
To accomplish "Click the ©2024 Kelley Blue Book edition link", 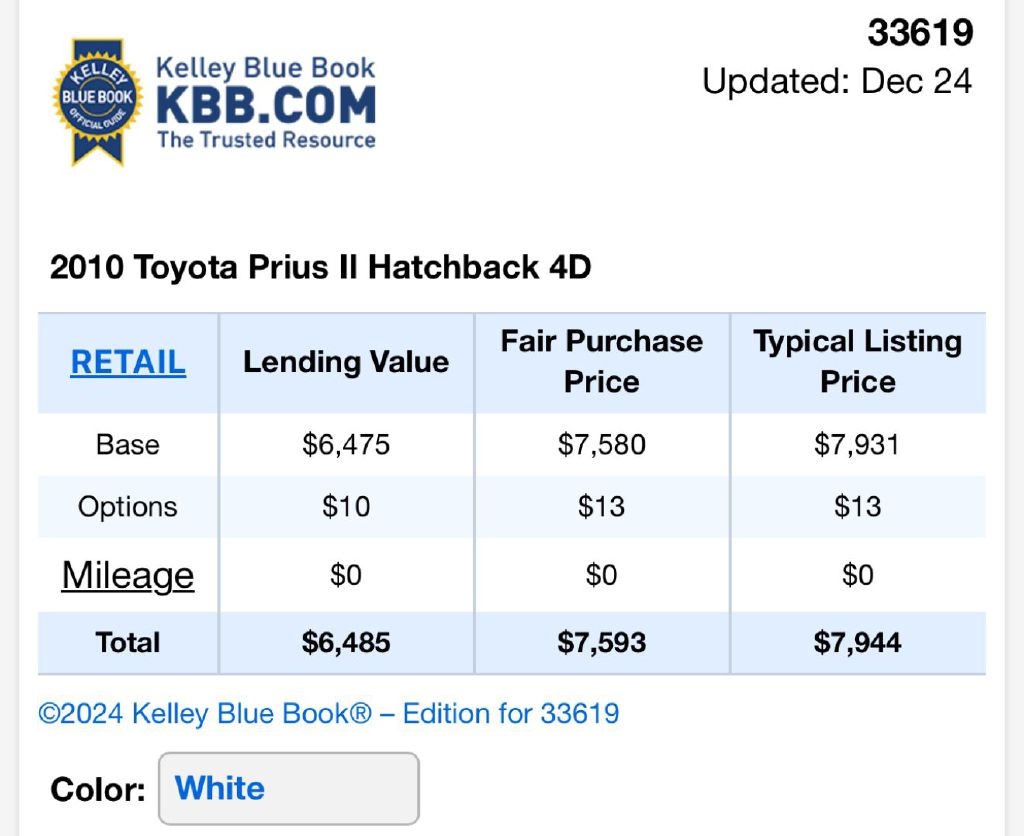I will pyautogui.click(x=328, y=714).
